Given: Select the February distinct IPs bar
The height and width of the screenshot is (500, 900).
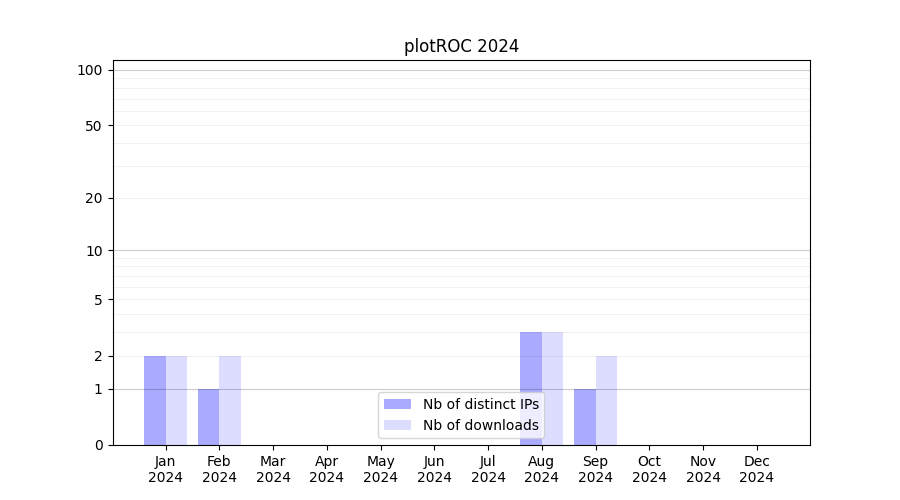Looking at the screenshot, I should [x=208, y=417].
